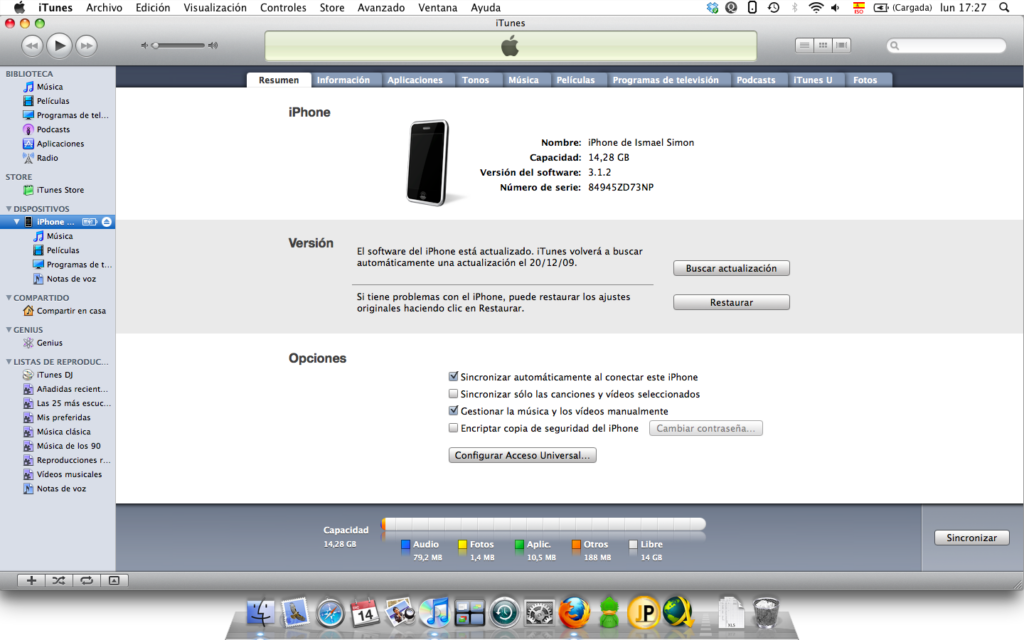Open Configurar Acceso Universal
The height and width of the screenshot is (640, 1024).
tap(522, 455)
